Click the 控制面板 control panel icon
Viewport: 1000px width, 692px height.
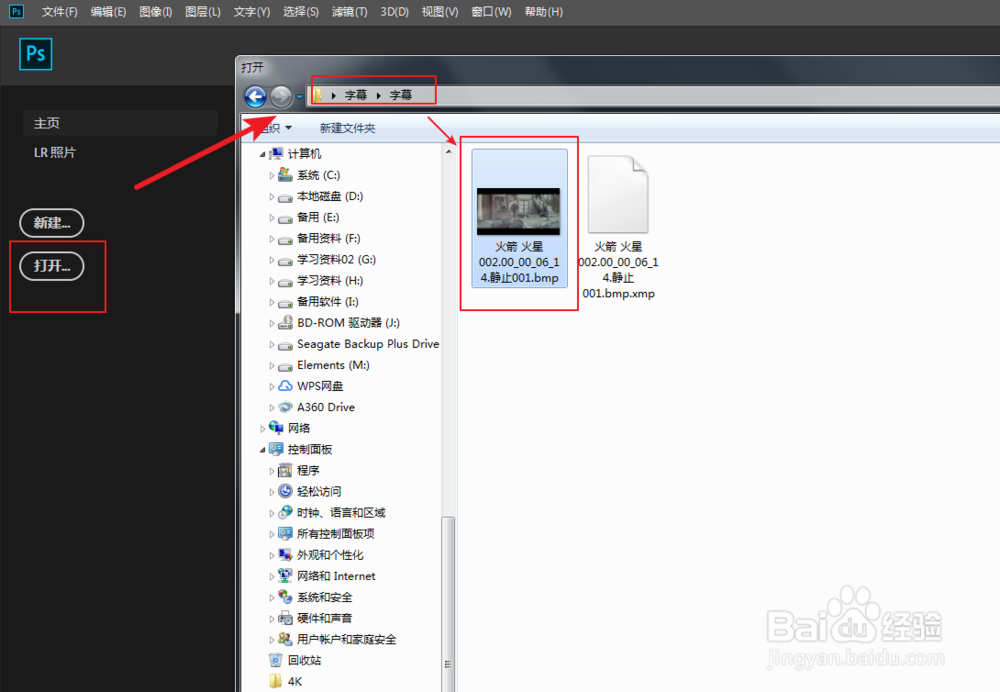click(x=276, y=449)
